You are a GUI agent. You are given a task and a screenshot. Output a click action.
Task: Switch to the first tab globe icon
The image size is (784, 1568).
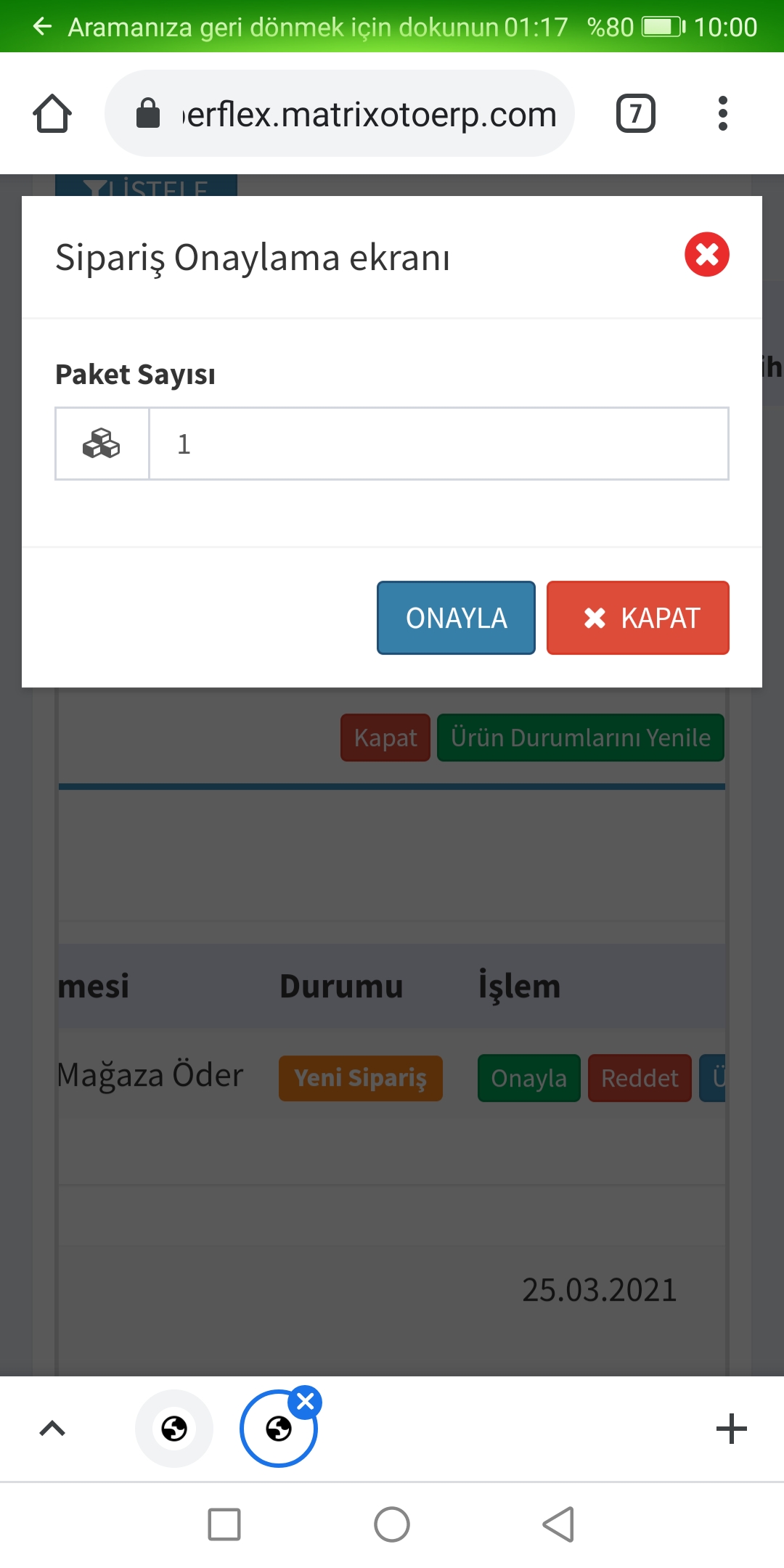click(174, 1429)
